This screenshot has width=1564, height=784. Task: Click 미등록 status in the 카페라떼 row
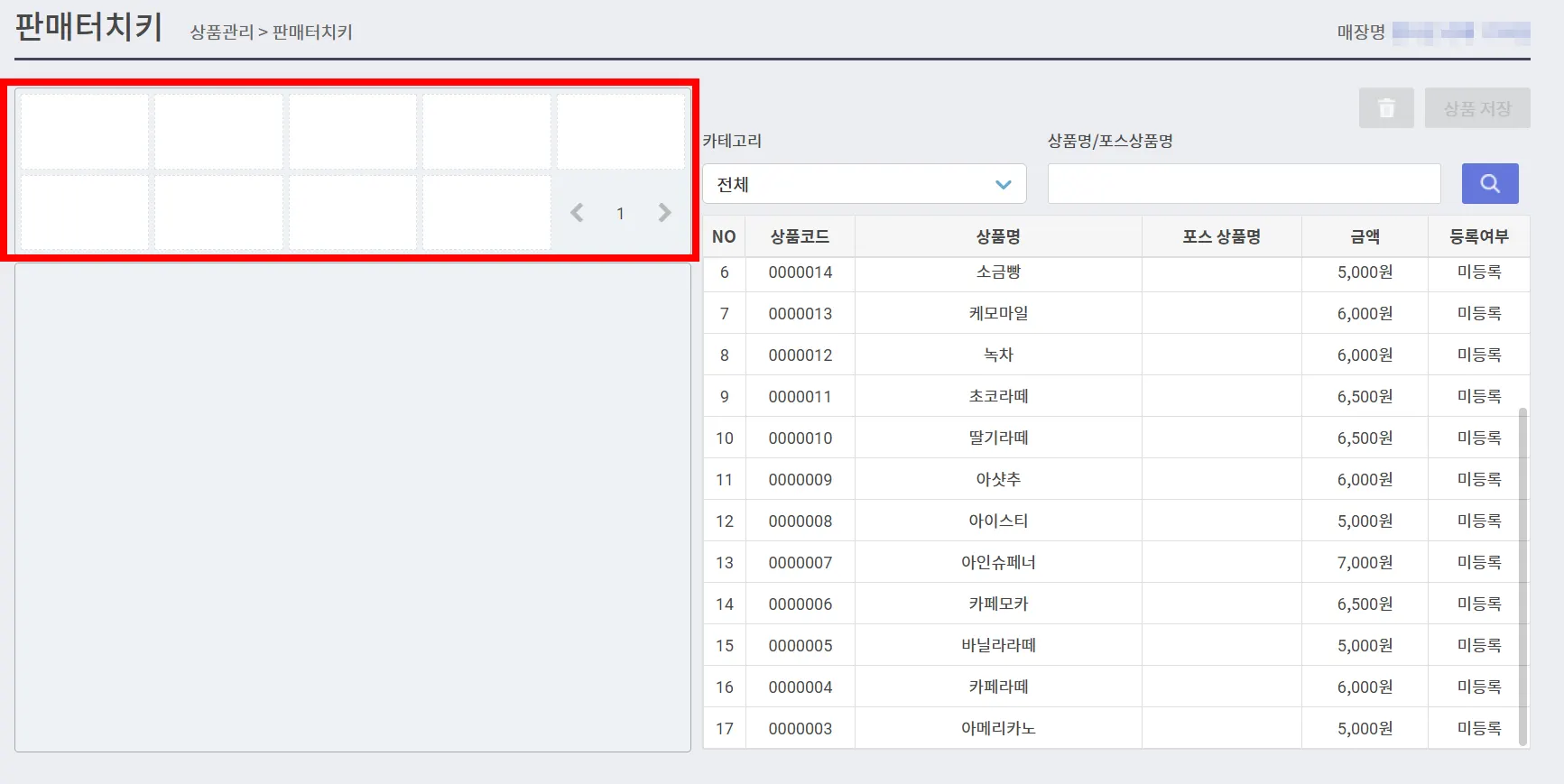(1479, 687)
